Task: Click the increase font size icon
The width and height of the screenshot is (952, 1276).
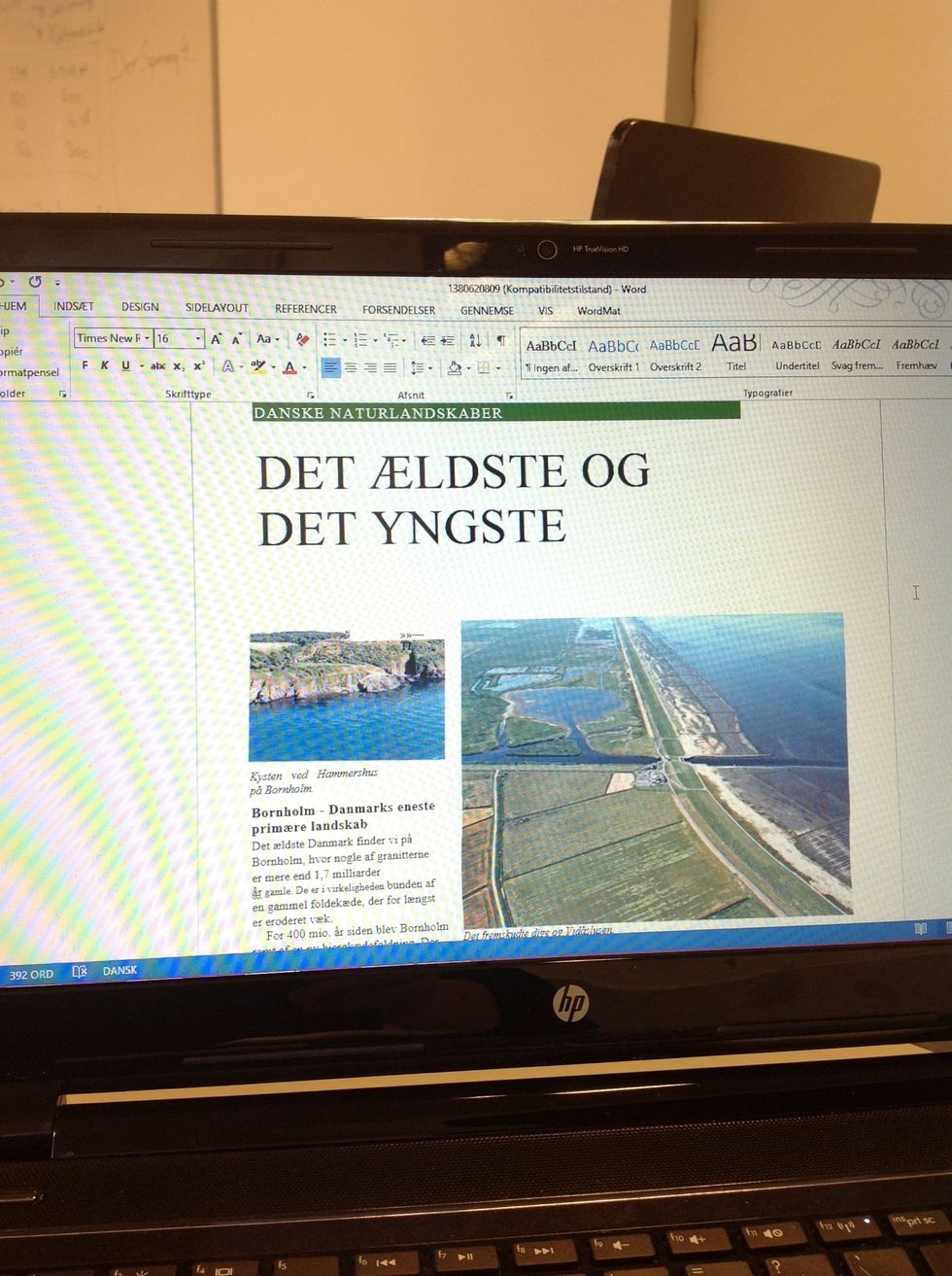Action: [x=216, y=338]
